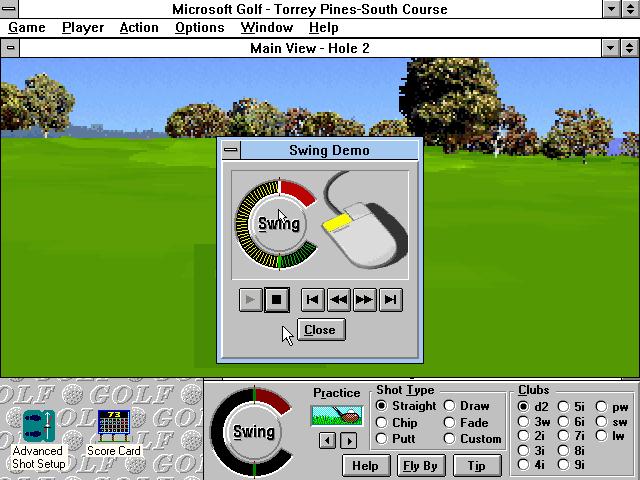Minimize the Microsoft Golf window
This screenshot has width=640, height=480.
(612, 9)
